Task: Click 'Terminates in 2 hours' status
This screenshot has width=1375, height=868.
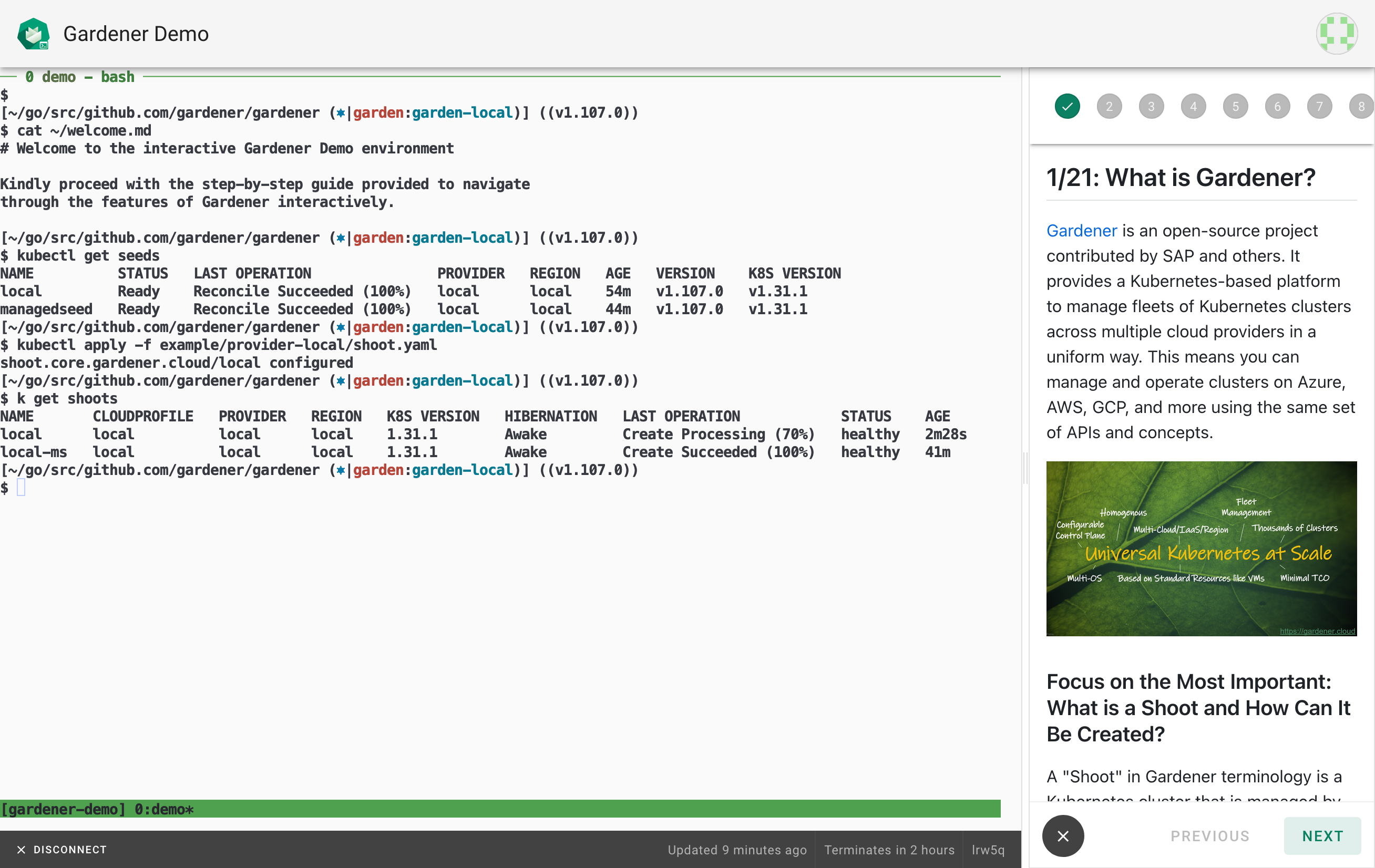Action: [x=889, y=849]
